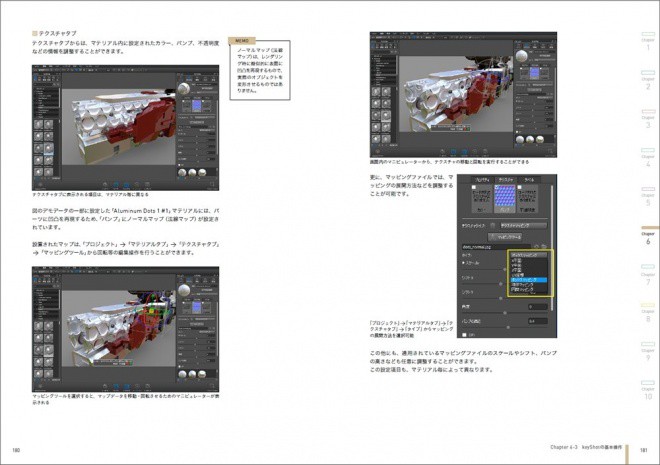Viewport: 660px width, 465px height.
Task: Click the trash icon beside テクスチャタイプ
Action: tap(493, 226)
